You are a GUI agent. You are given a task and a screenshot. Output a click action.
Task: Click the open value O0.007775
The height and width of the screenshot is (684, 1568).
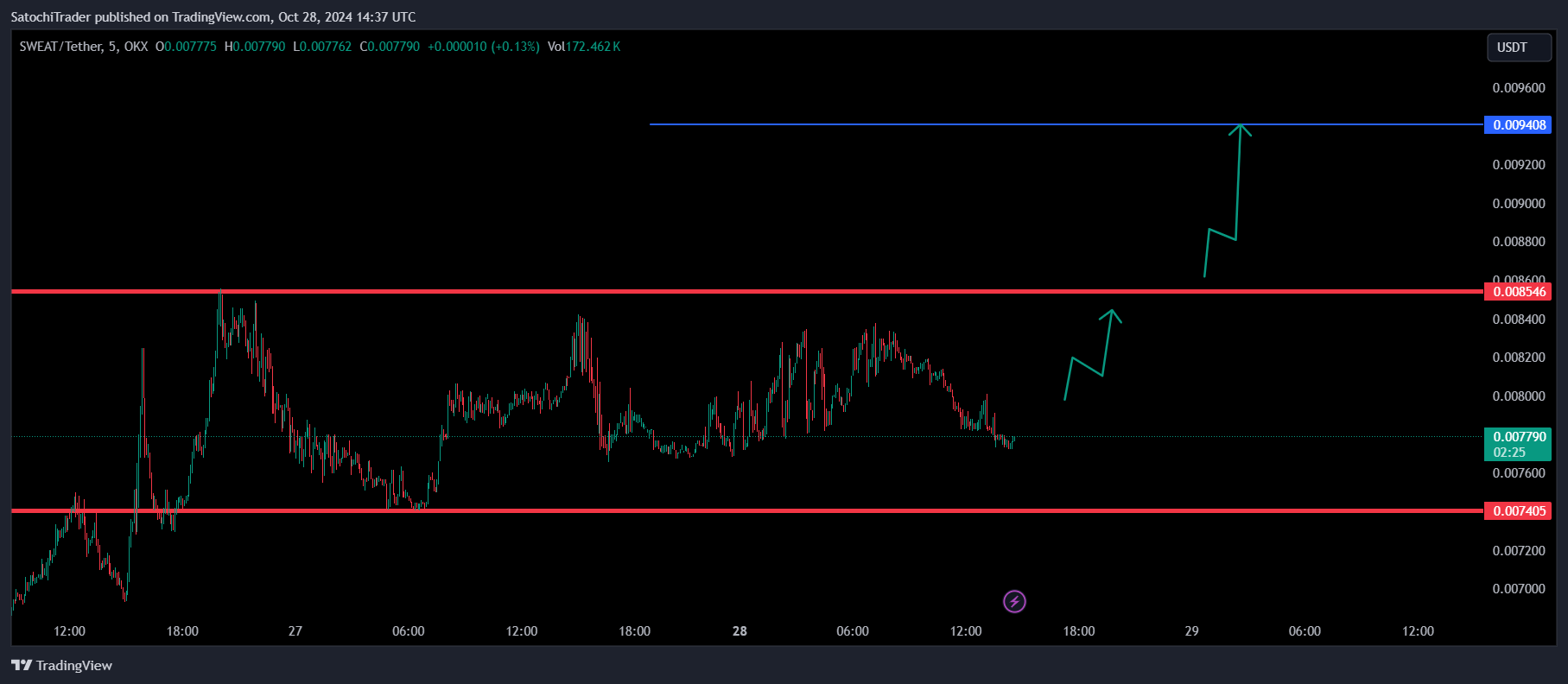[186, 47]
